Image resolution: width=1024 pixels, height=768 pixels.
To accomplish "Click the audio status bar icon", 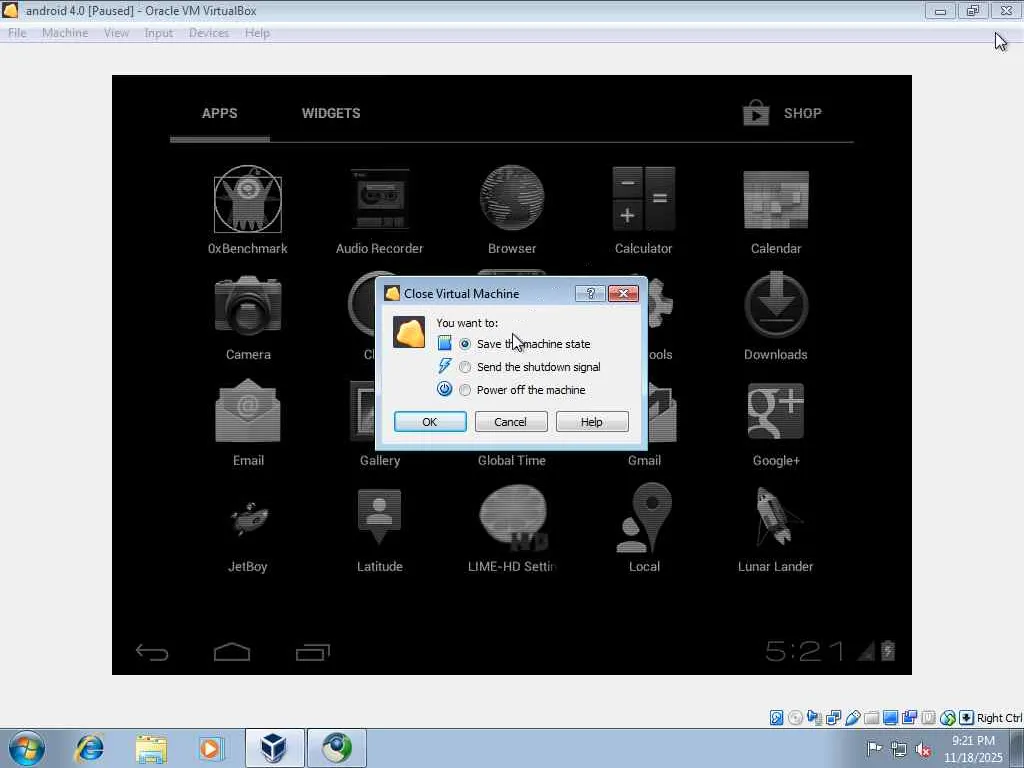I will pos(814,718).
